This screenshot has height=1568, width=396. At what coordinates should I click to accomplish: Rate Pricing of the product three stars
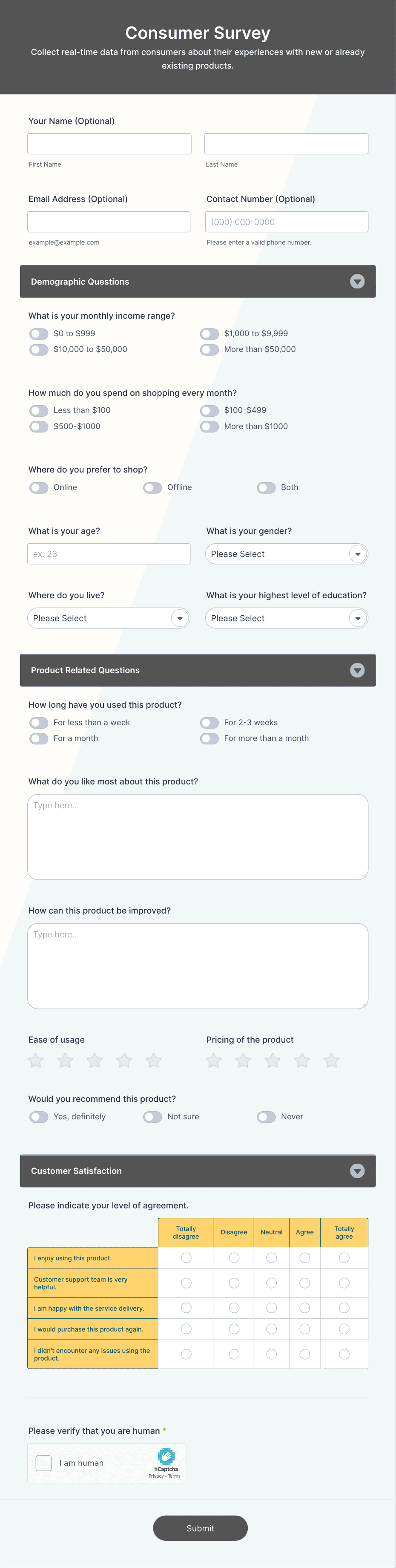[272, 1060]
